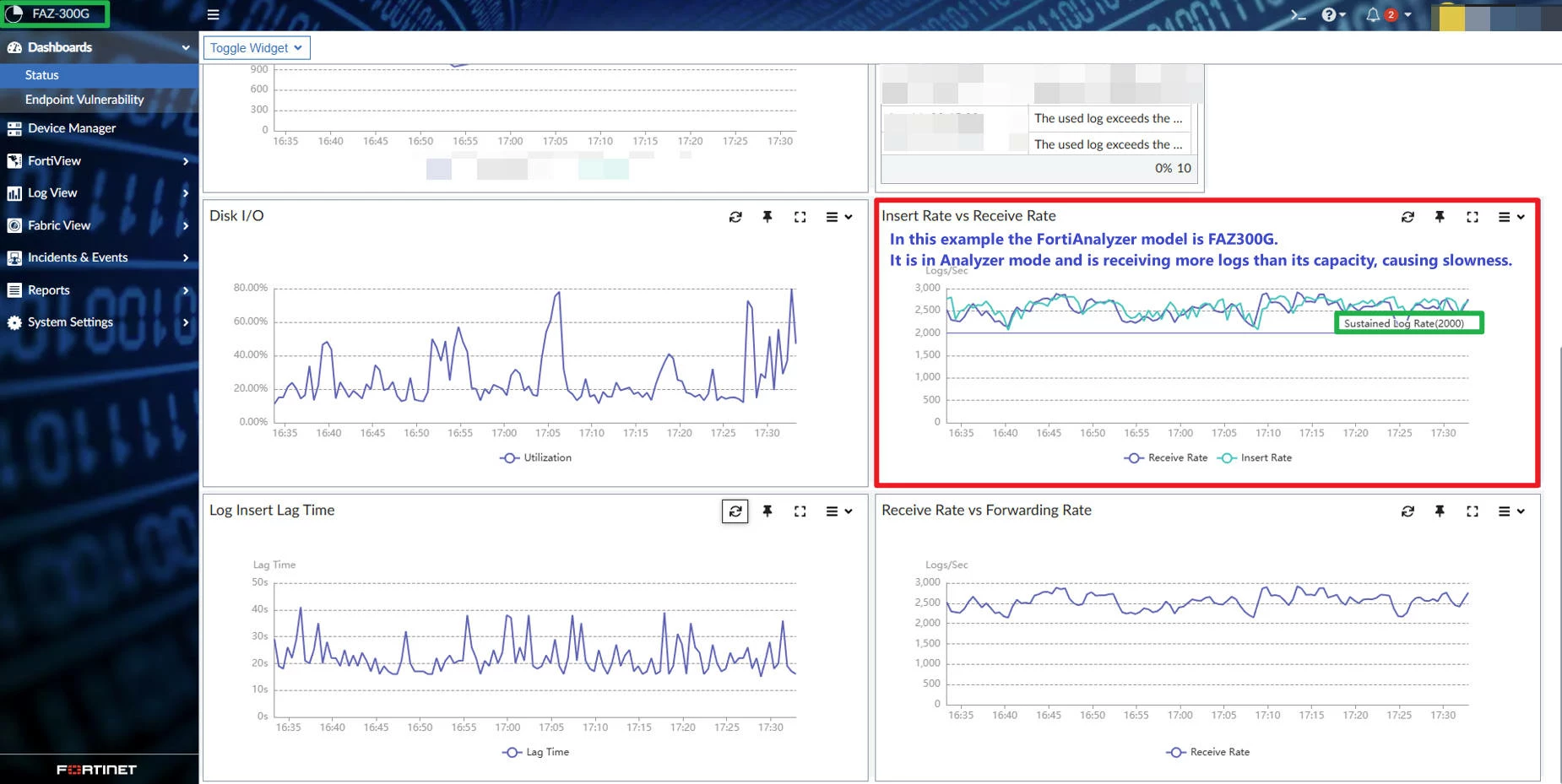The image size is (1562, 784).
Task: View notifications via the bell icon
Action: pos(1373,14)
